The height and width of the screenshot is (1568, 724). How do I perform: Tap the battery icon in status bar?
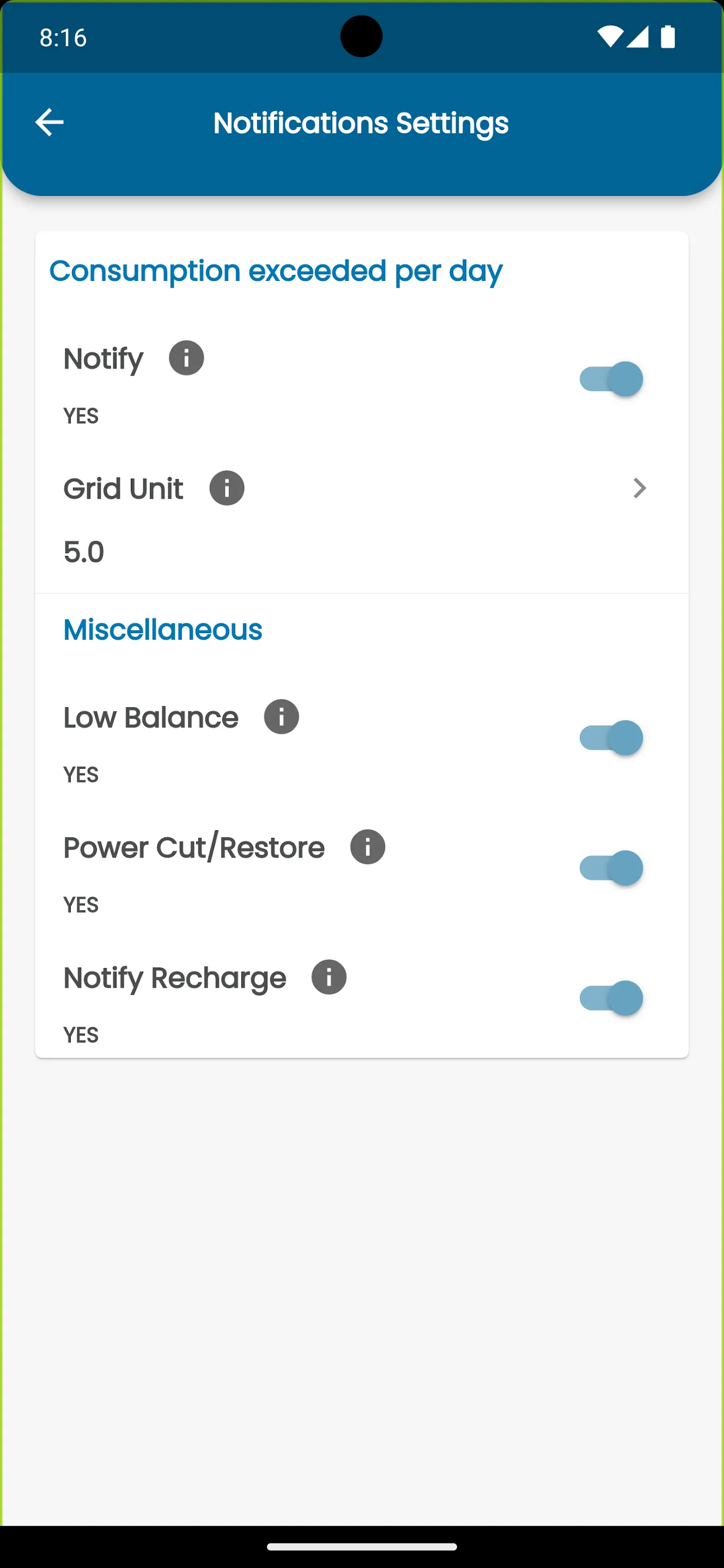pyautogui.click(x=668, y=36)
